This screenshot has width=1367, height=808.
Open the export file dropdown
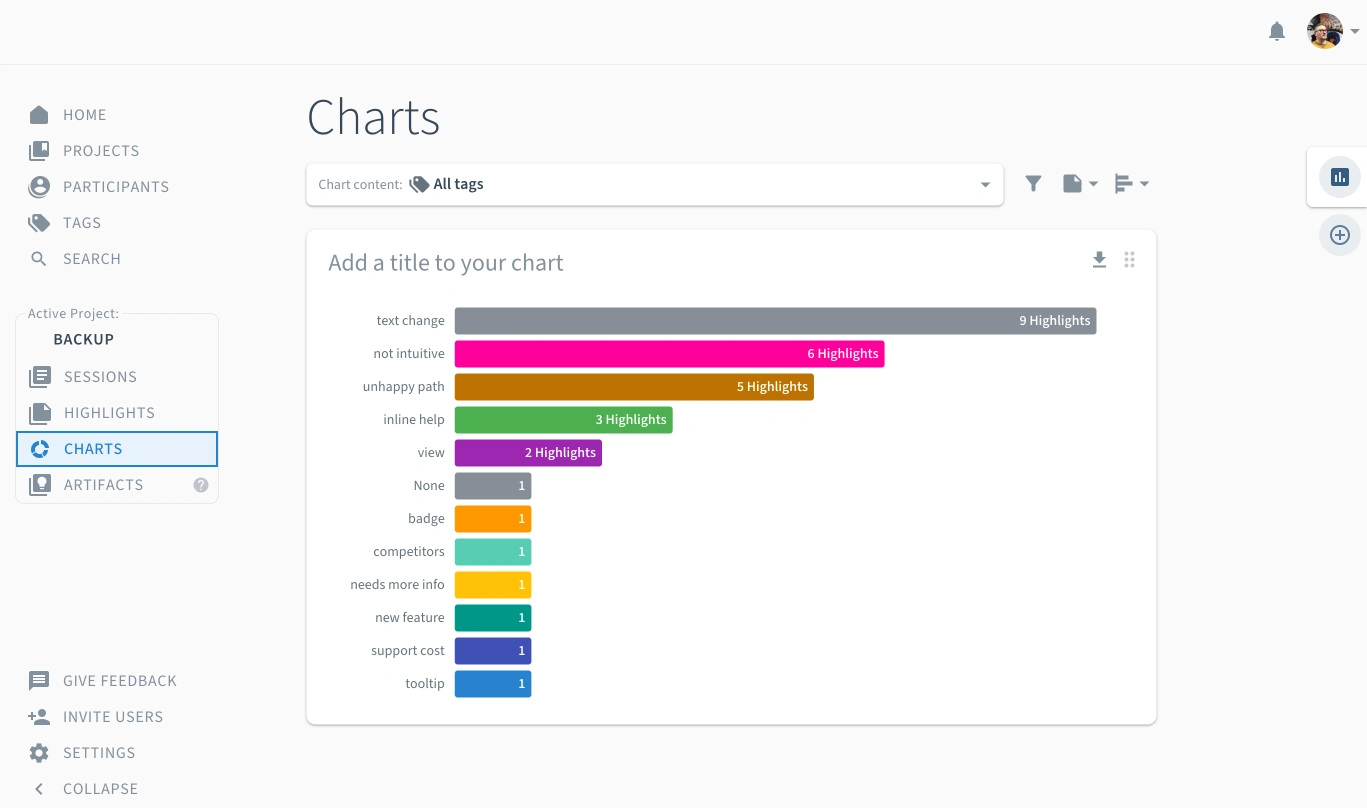click(x=1080, y=184)
